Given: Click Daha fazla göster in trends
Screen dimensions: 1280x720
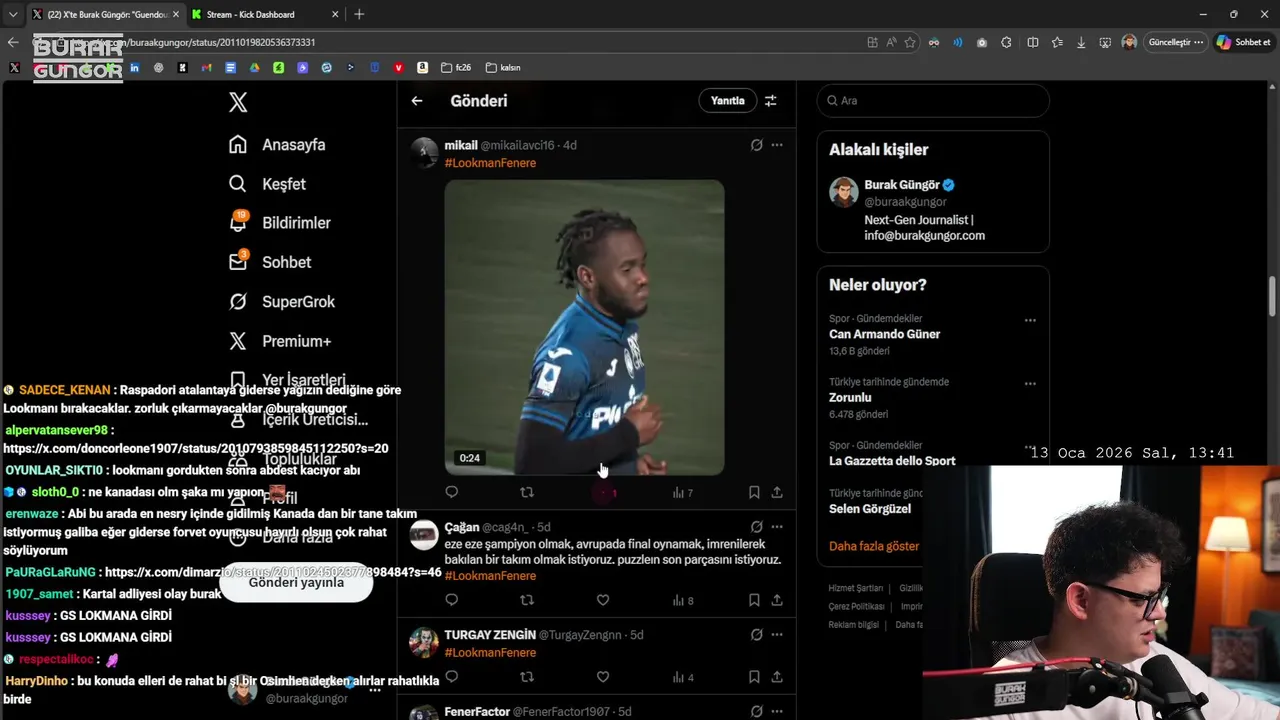Looking at the screenshot, I should coord(874,546).
